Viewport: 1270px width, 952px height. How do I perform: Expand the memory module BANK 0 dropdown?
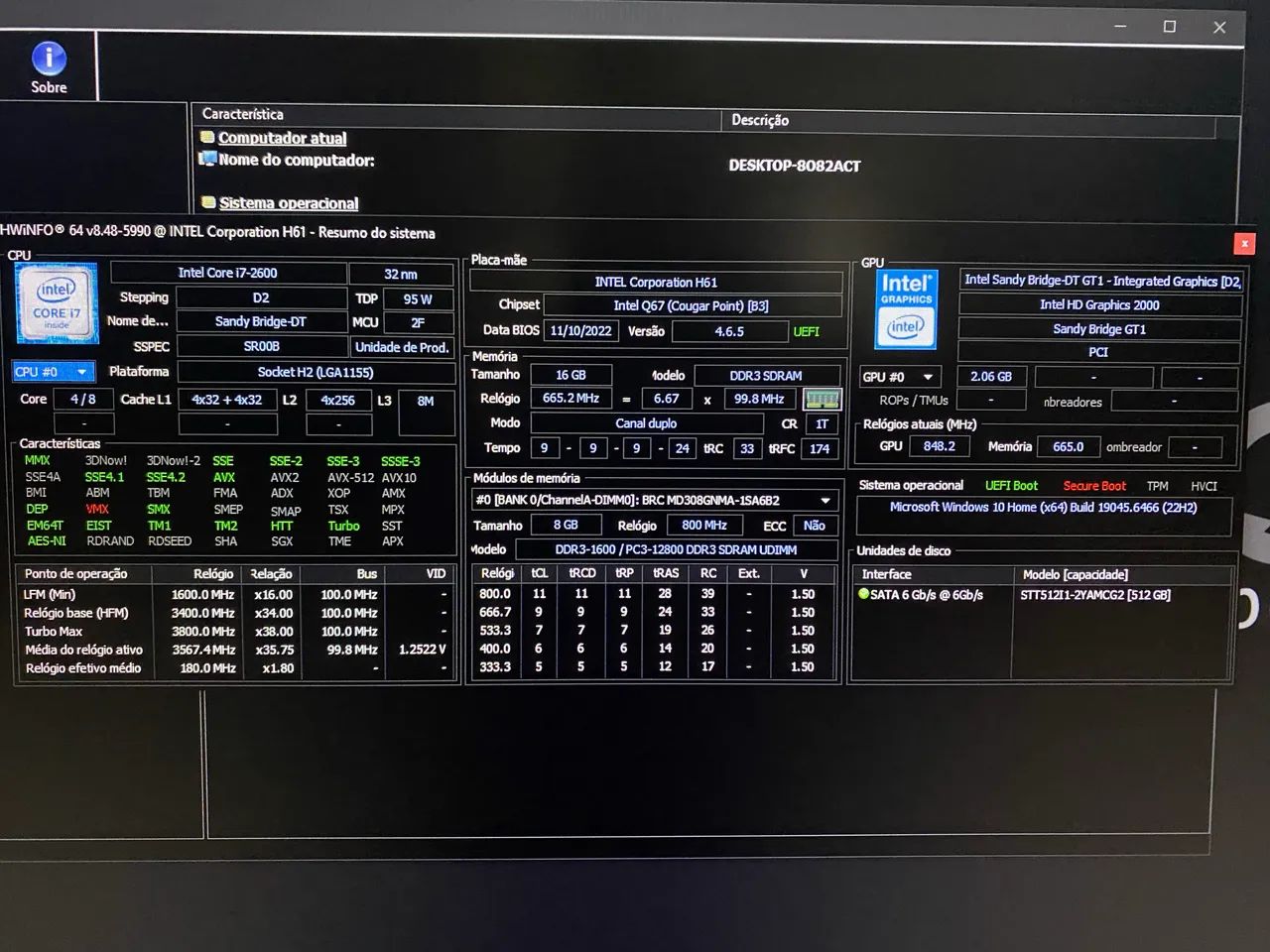tap(654, 500)
